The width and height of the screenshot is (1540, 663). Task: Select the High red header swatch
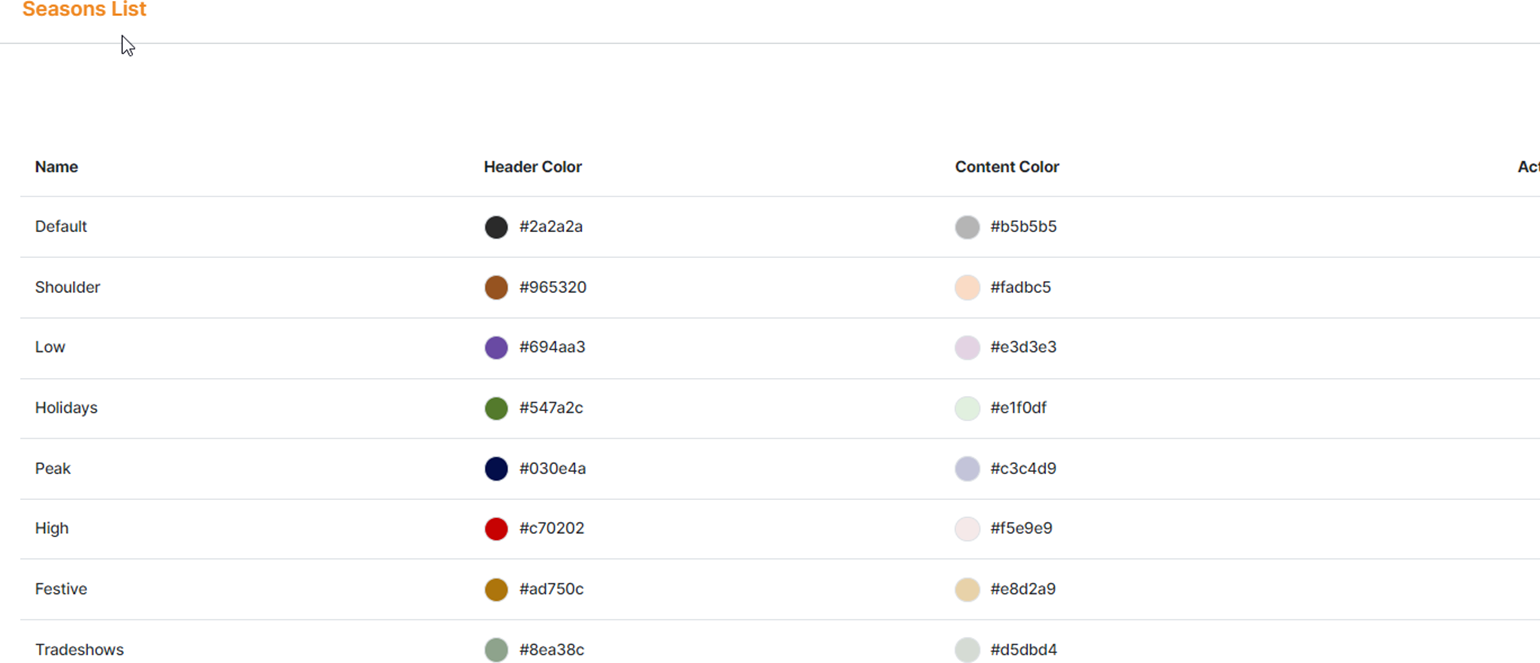496,529
